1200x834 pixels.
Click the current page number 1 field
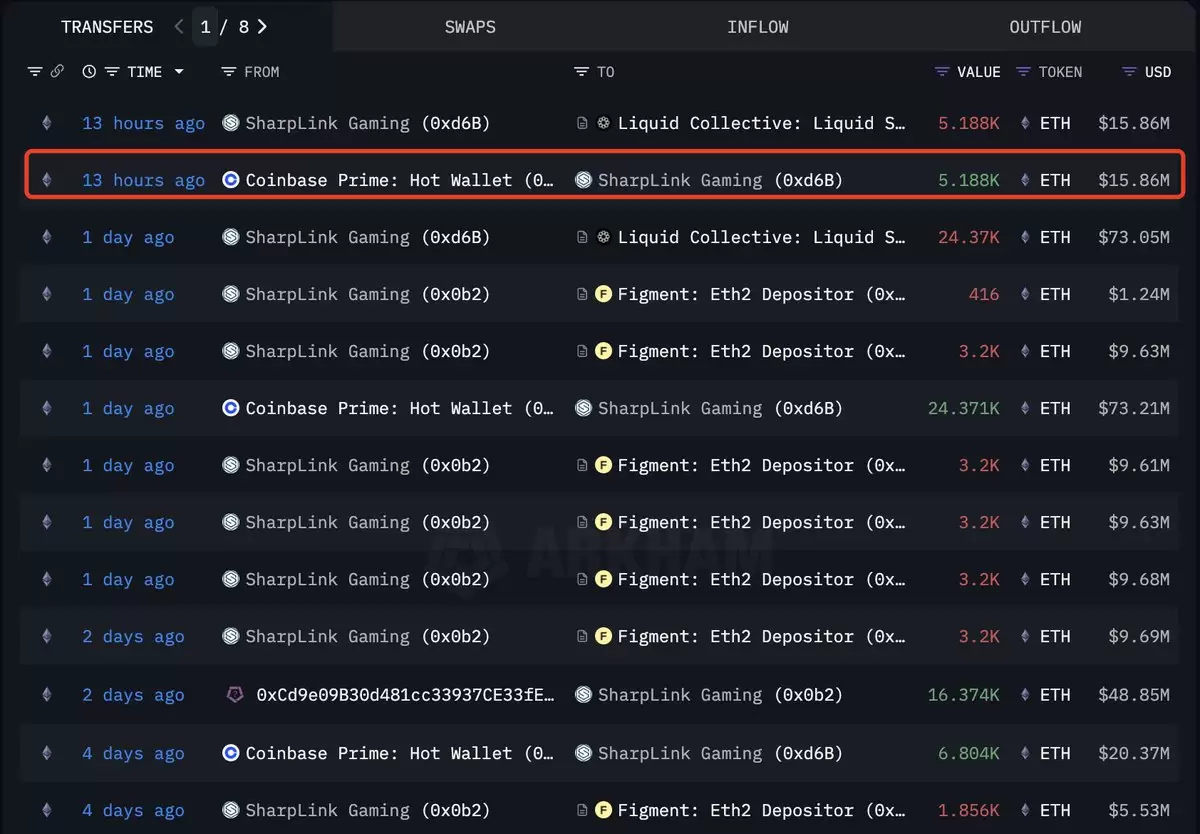(205, 27)
